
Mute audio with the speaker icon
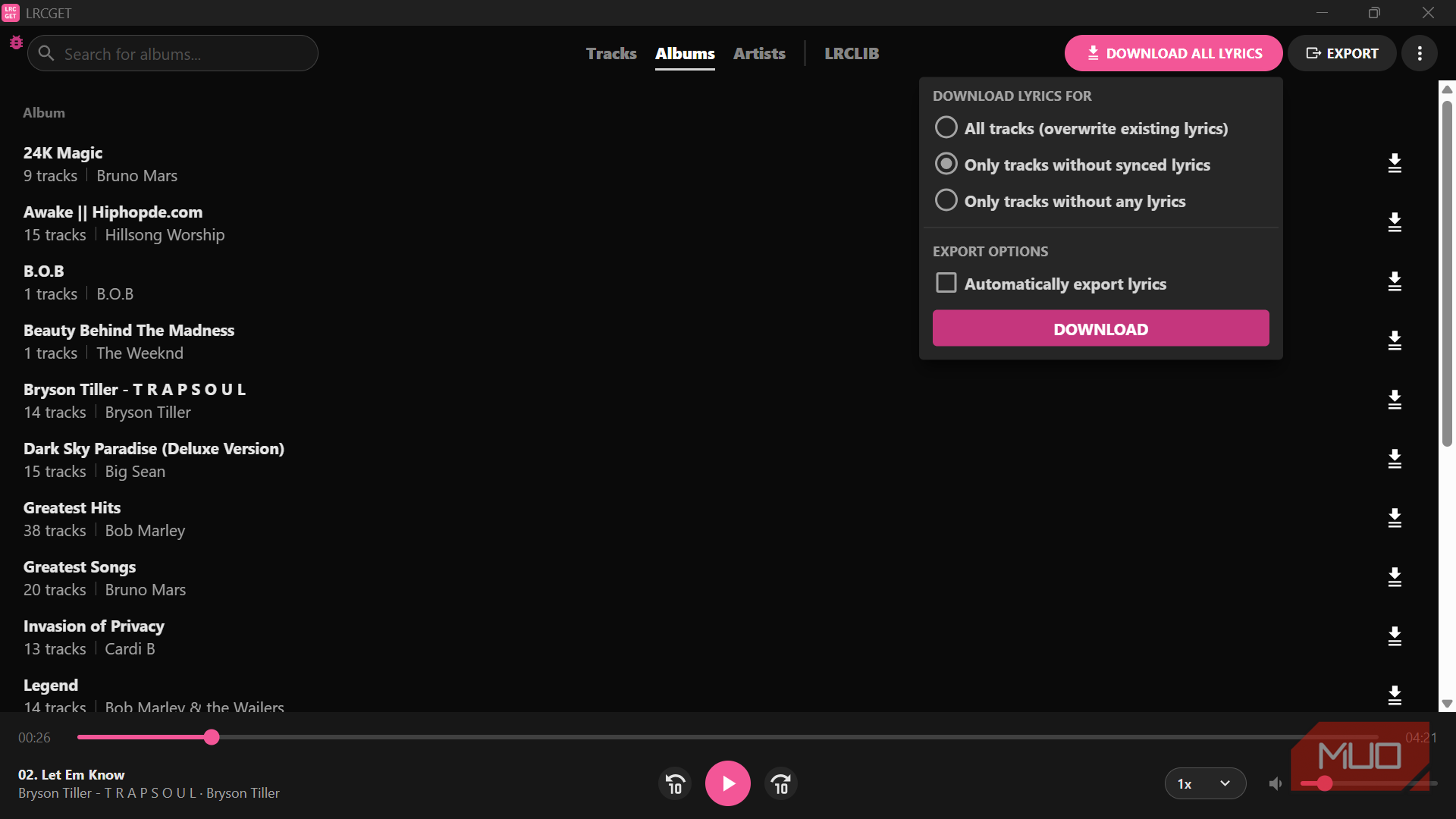(1276, 783)
